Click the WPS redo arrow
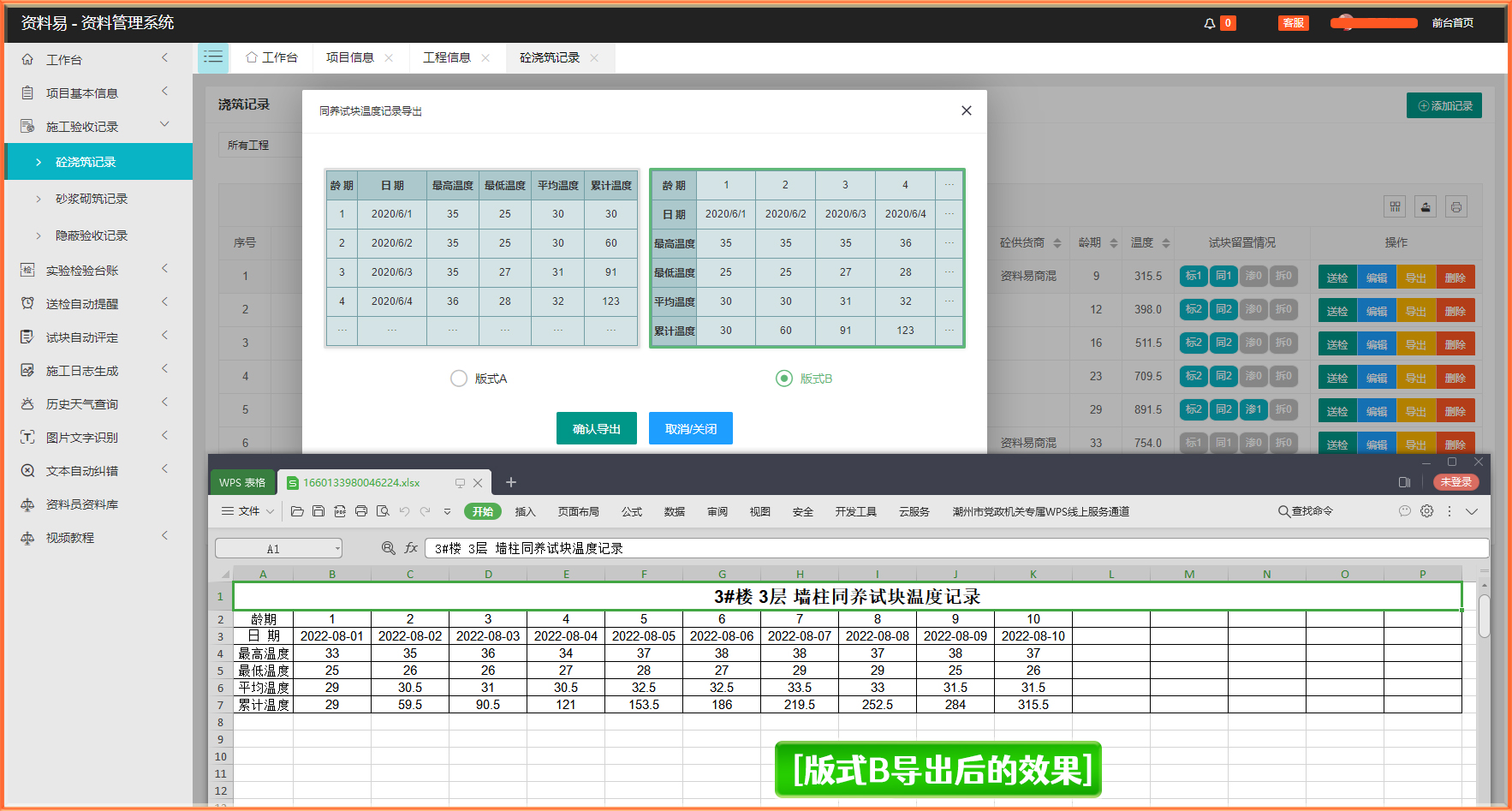The height and width of the screenshot is (811, 1512). point(425,511)
